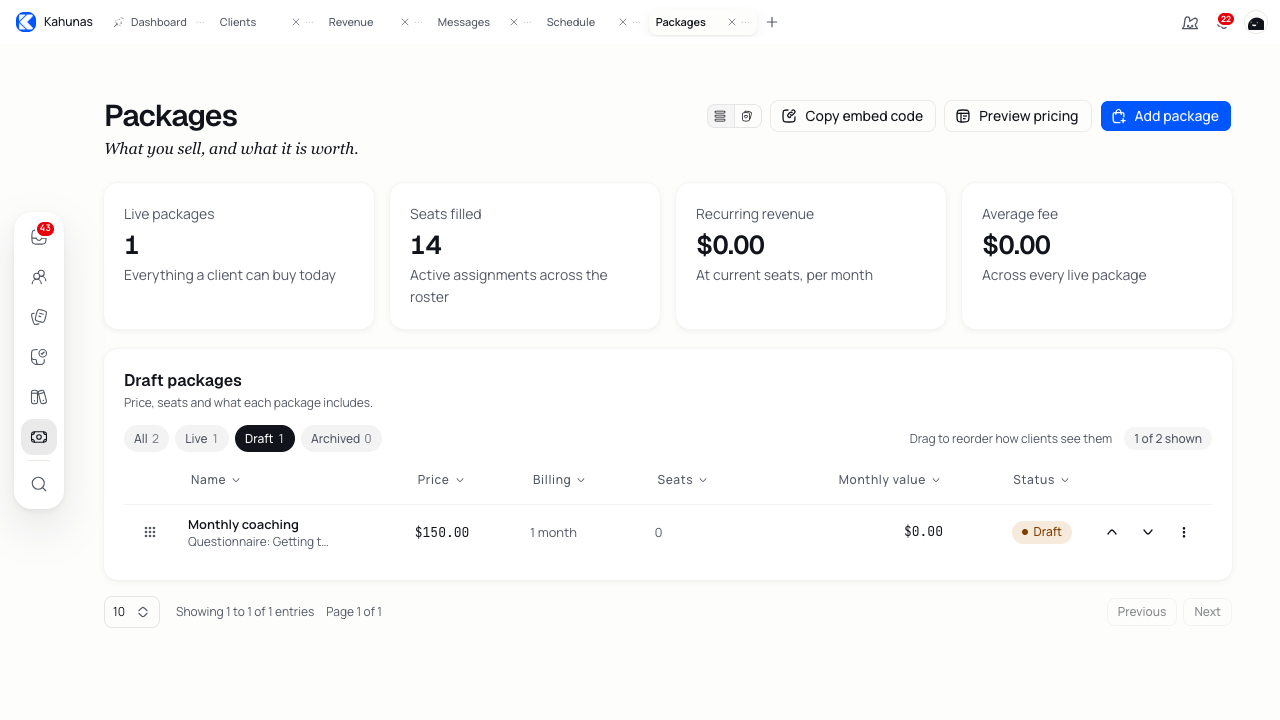The image size is (1280, 720).
Task: Switch to the Schedule tab
Action: coord(571,22)
